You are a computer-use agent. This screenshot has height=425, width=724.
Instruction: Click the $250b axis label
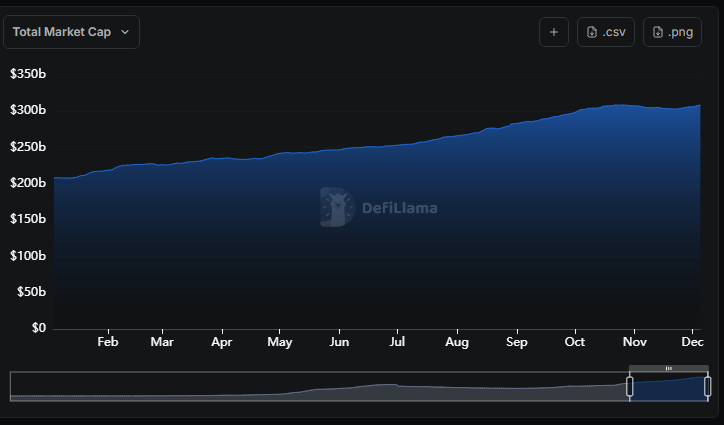click(28, 146)
